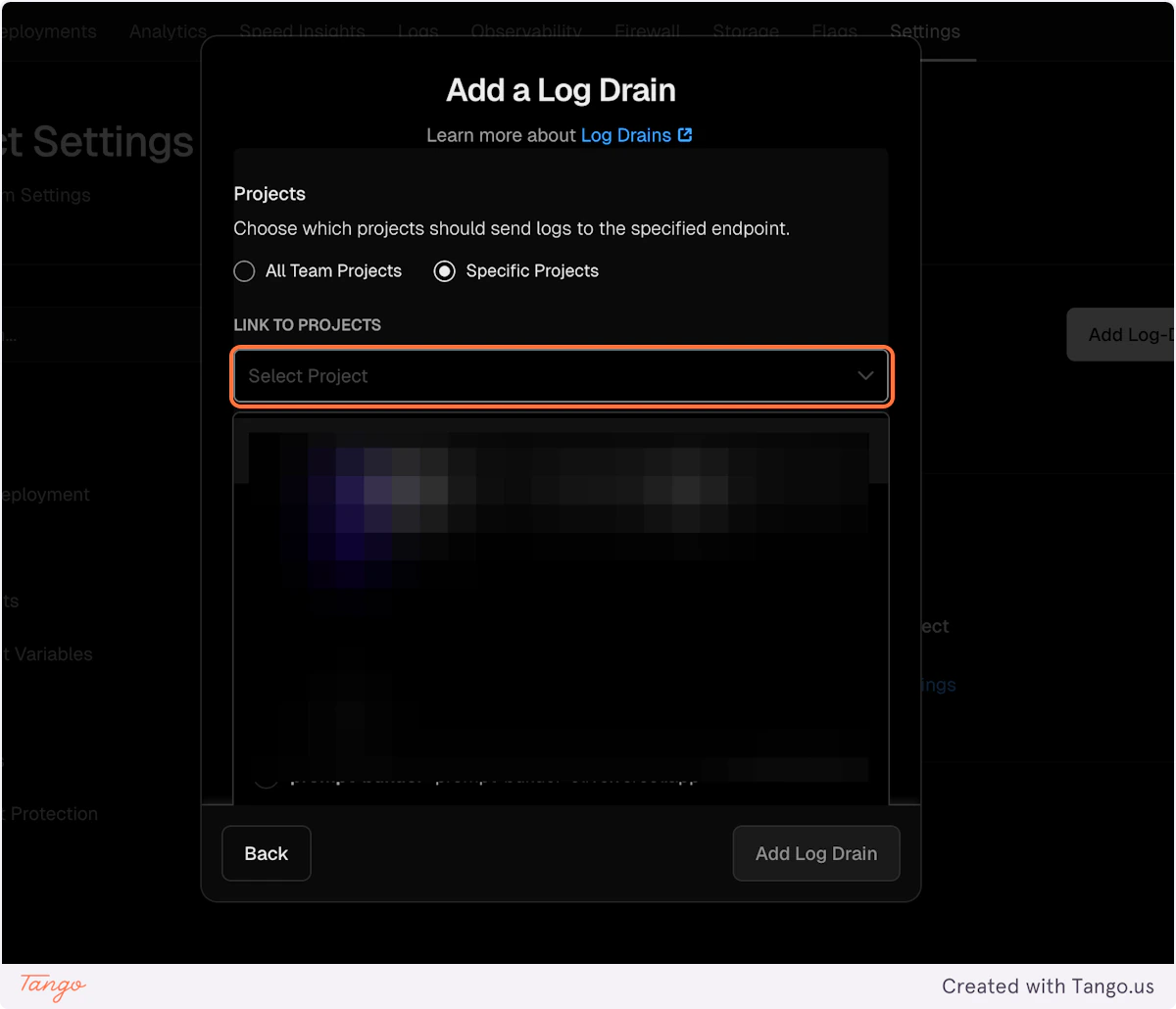This screenshot has width=1176, height=1009.
Task: Switch to the Logs tab
Action: [x=418, y=31]
